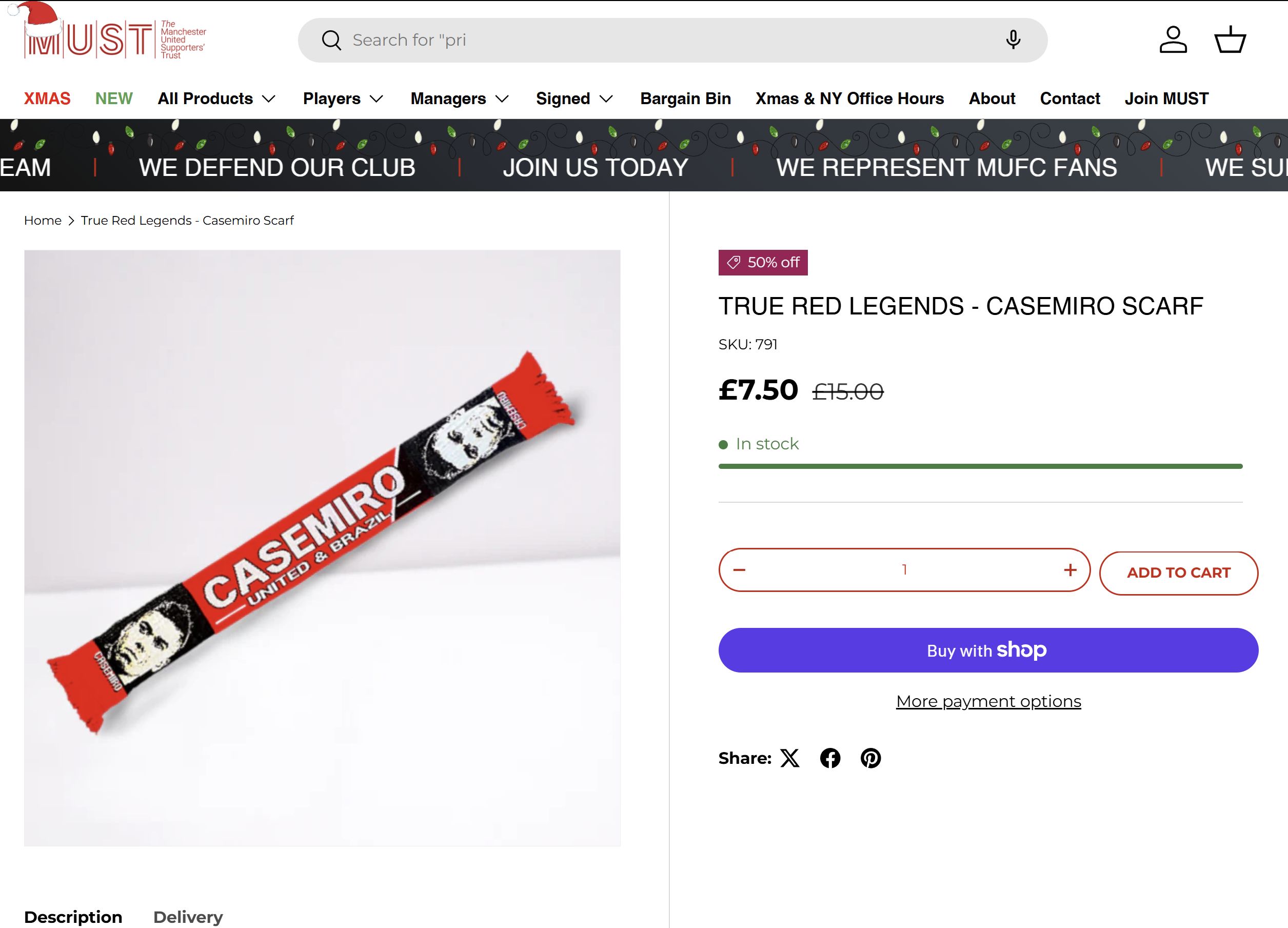Click the Casemiro scarf product image
This screenshot has height=928, width=1288.
coord(322,548)
